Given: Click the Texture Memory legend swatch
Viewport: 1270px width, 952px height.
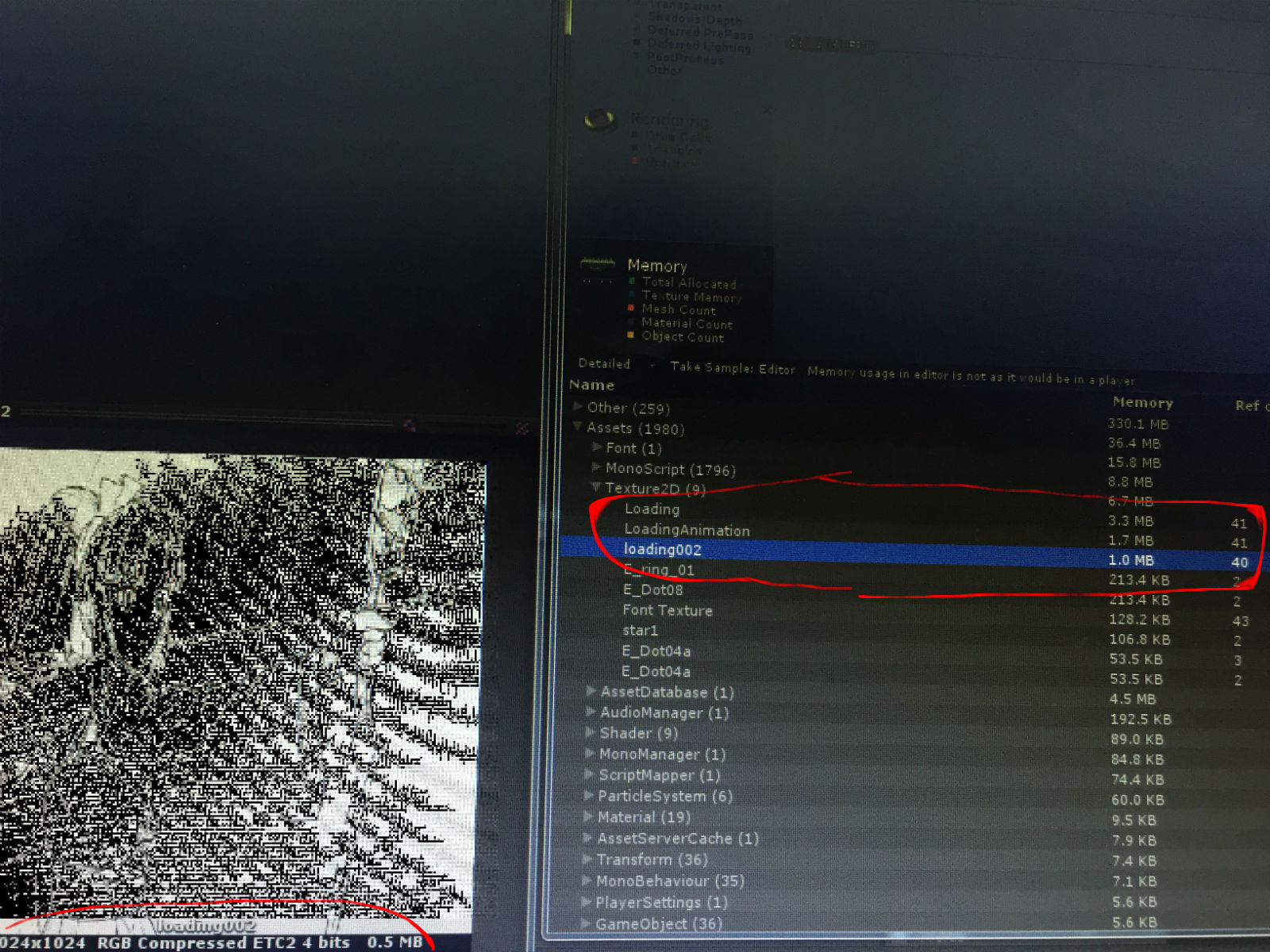Looking at the screenshot, I should (x=631, y=296).
